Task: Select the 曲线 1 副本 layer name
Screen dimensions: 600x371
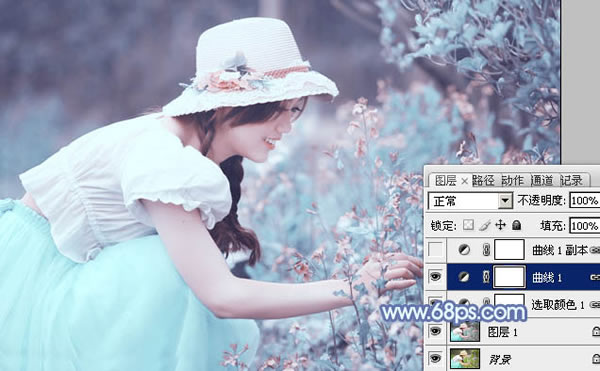Action: (559, 250)
